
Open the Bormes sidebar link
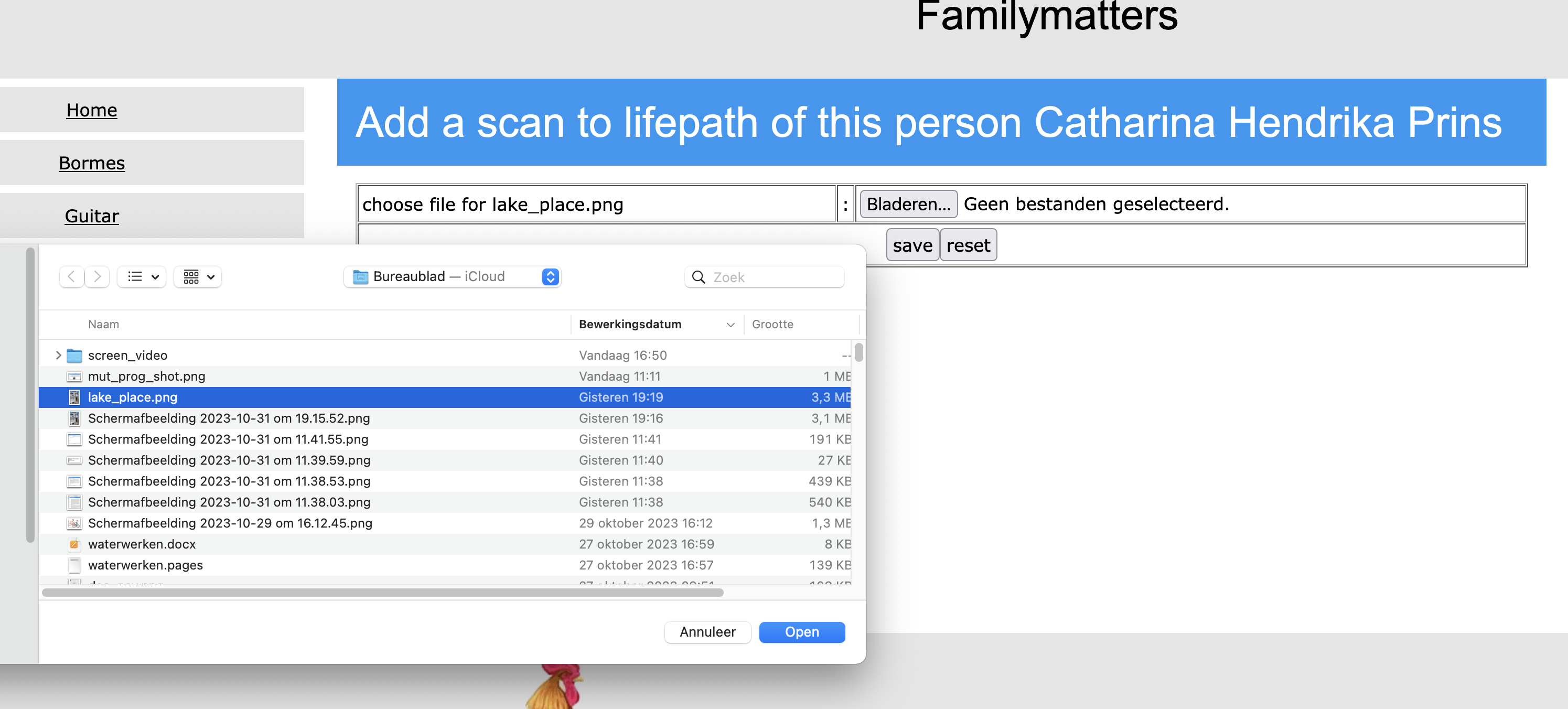pos(92,163)
